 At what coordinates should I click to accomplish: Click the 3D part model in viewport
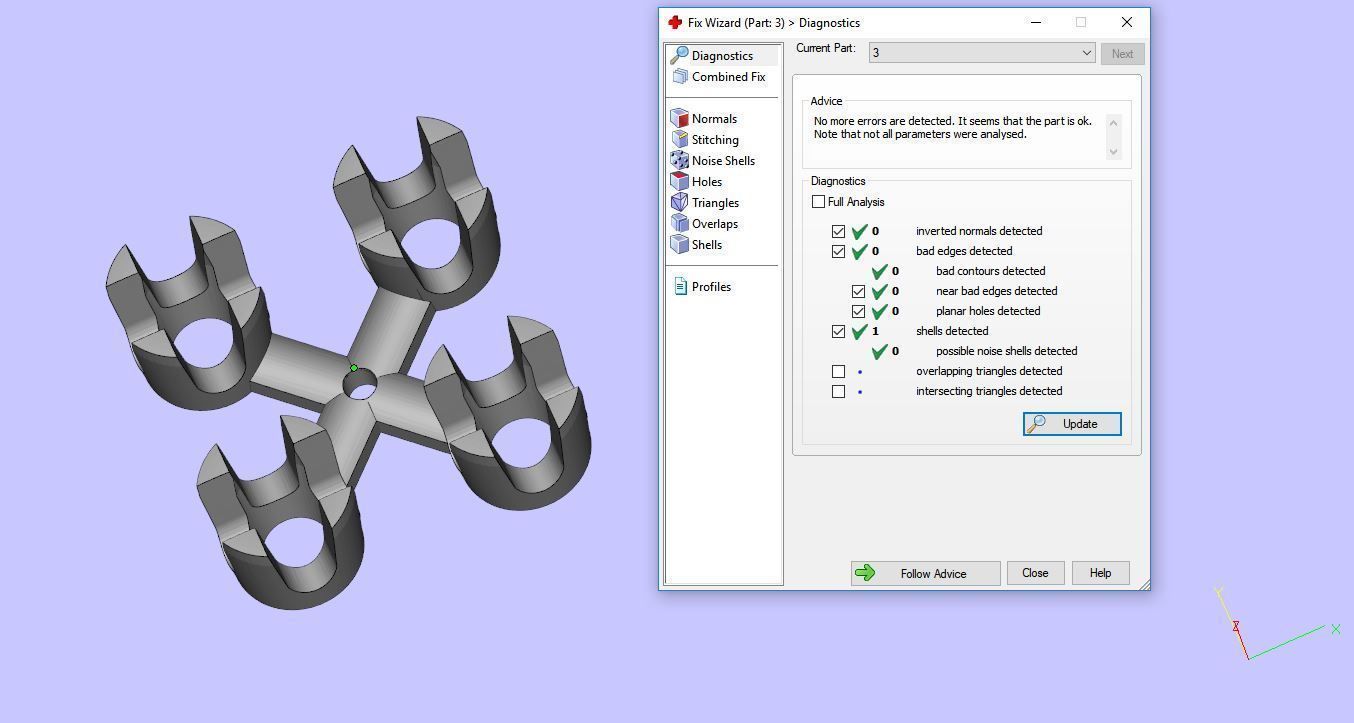(349, 362)
